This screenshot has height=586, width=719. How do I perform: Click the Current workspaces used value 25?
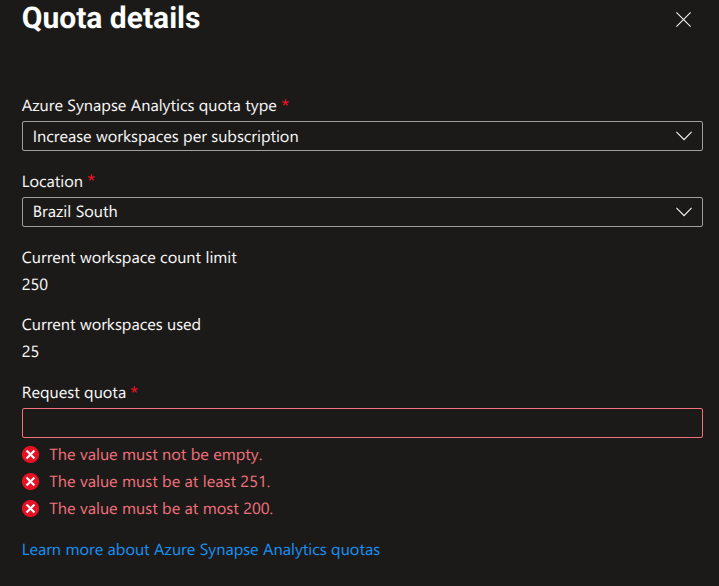(x=30, y=352)
